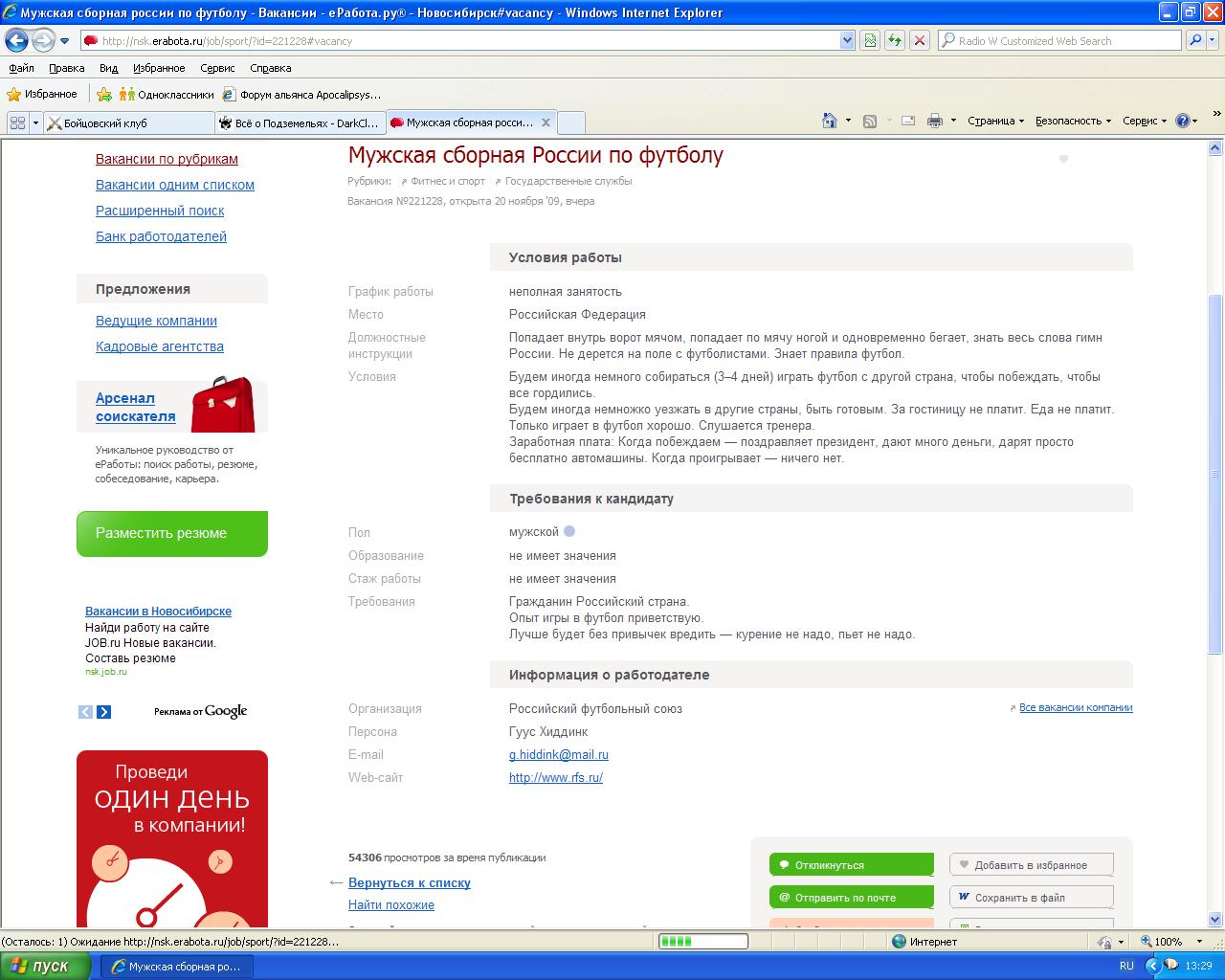Viewport: 1225px width, 980px height.
Task: Open Безопасность command bar menu
Action: (x=1073, y=121)
